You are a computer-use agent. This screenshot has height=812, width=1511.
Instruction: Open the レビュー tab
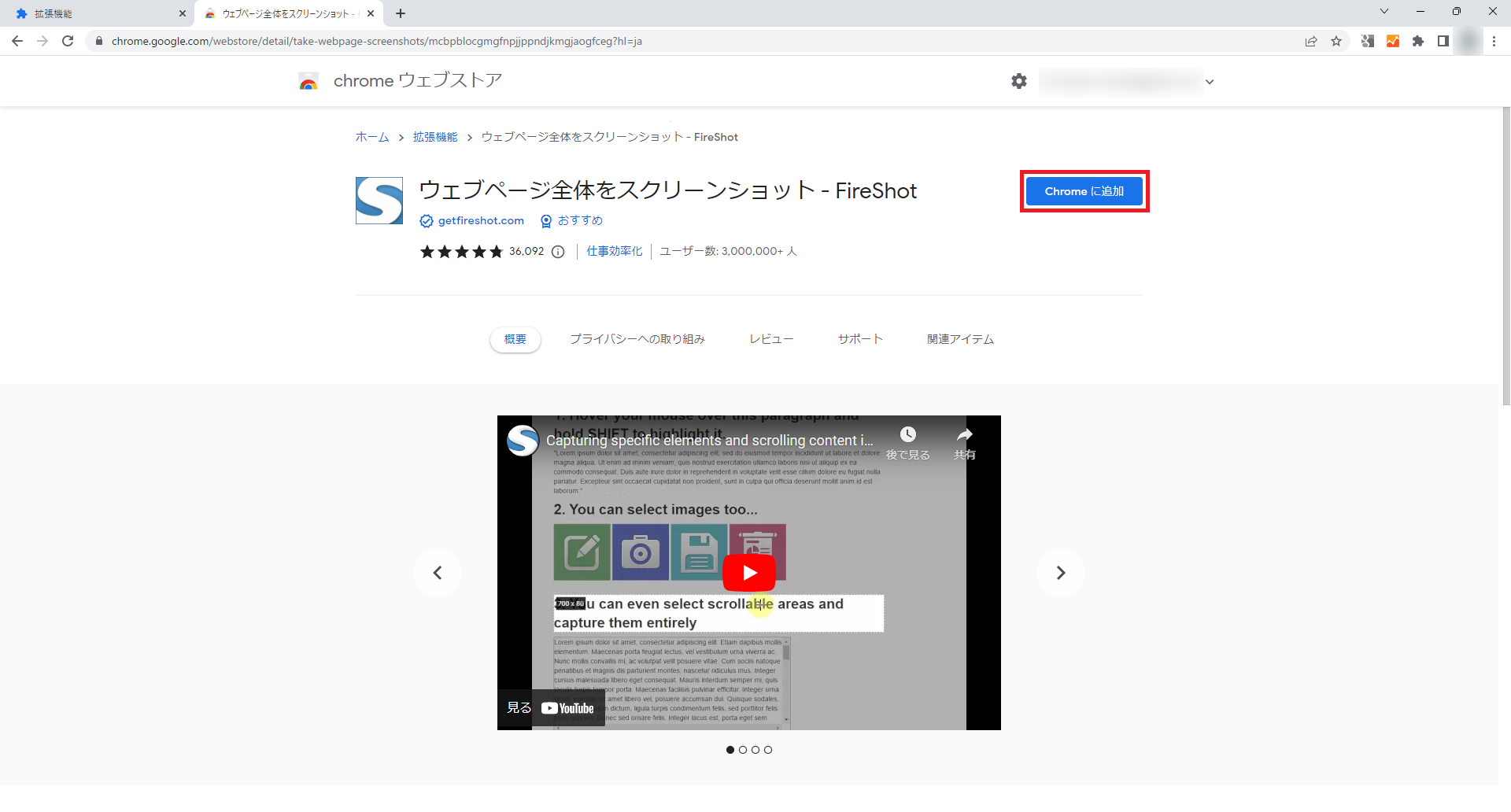[x=771, y=339]
